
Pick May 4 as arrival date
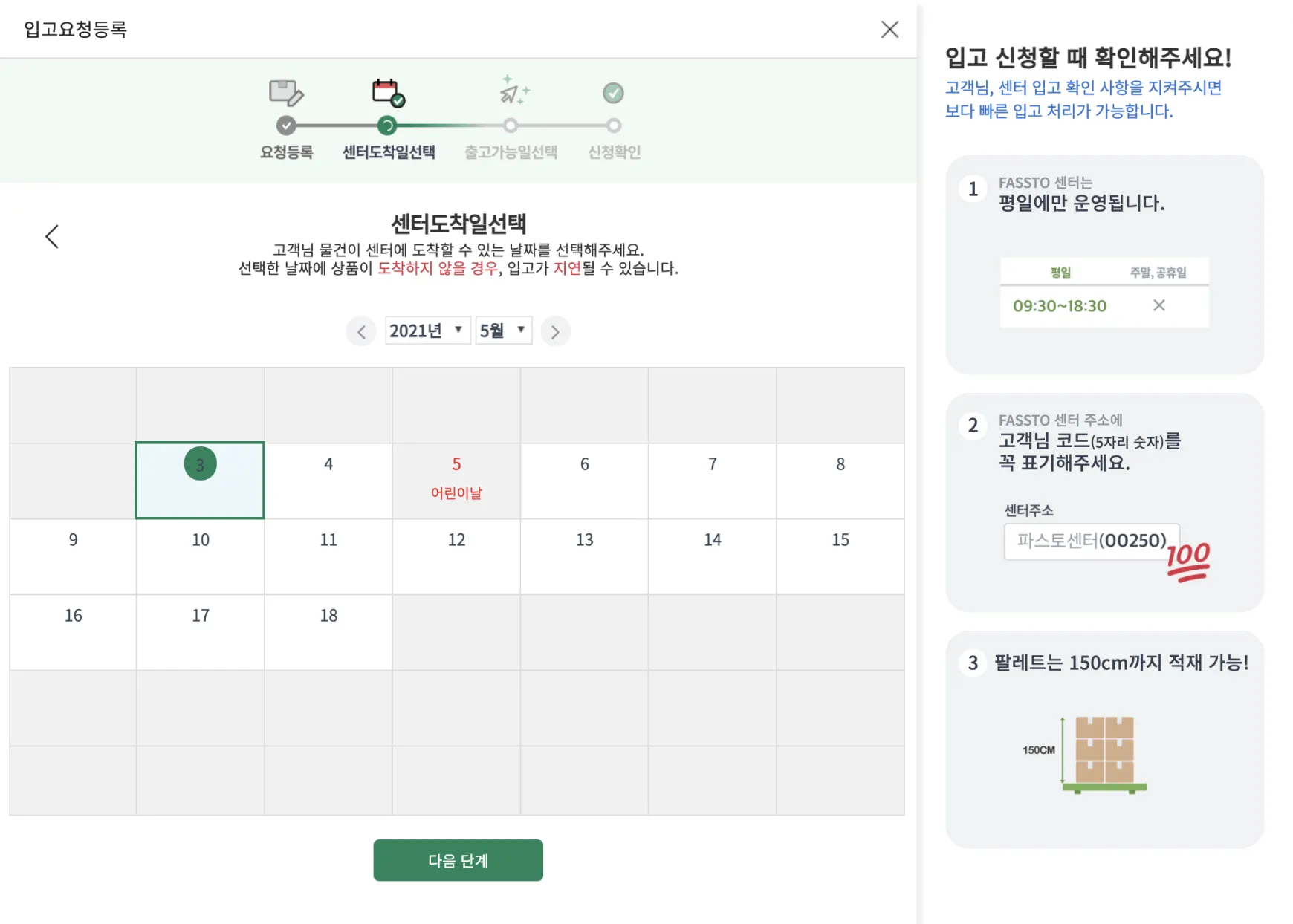(328, 480)
